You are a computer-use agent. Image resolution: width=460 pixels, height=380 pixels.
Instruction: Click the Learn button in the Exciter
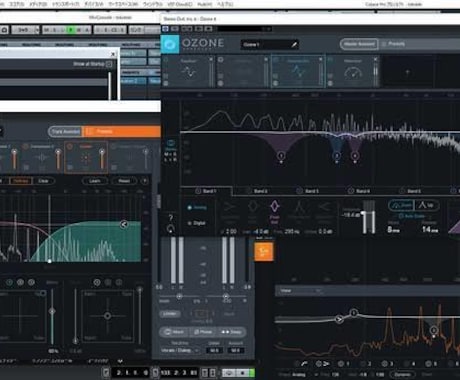95,181
